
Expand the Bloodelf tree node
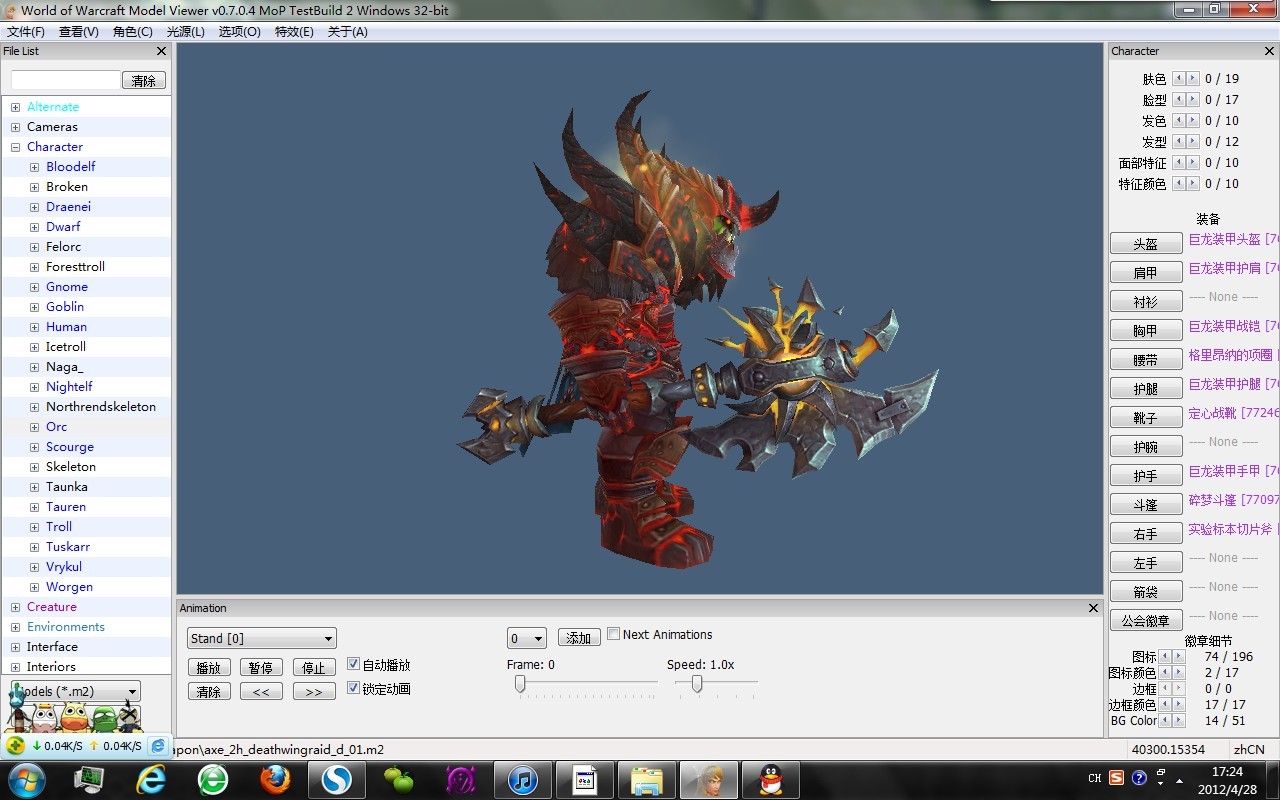[x=34, y=167]
